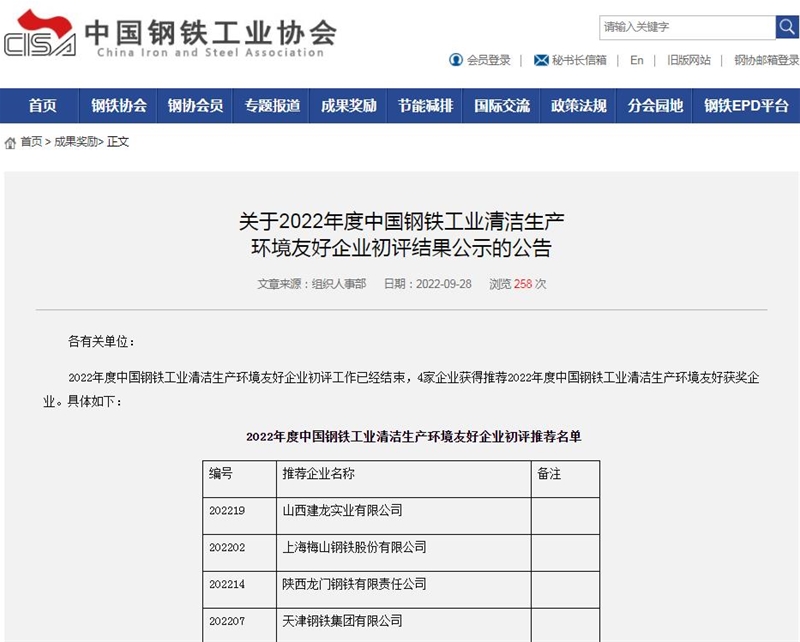
Task: Open 国际交流 menu item
Action: [x=502, y=106]
